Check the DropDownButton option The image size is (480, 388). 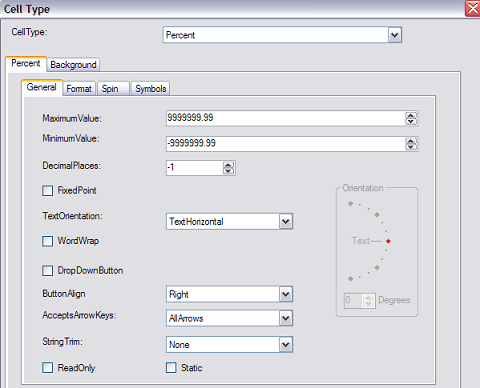(x=48, y=270)
